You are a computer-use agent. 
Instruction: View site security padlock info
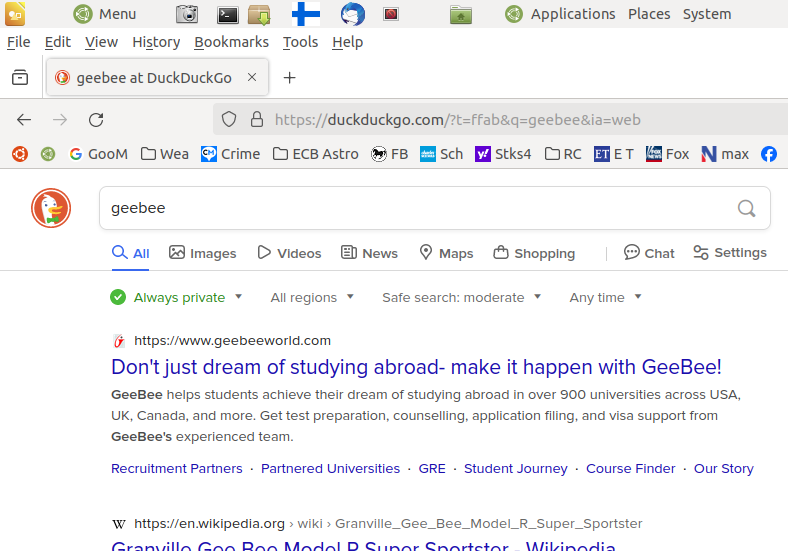[x=257, y=120]
